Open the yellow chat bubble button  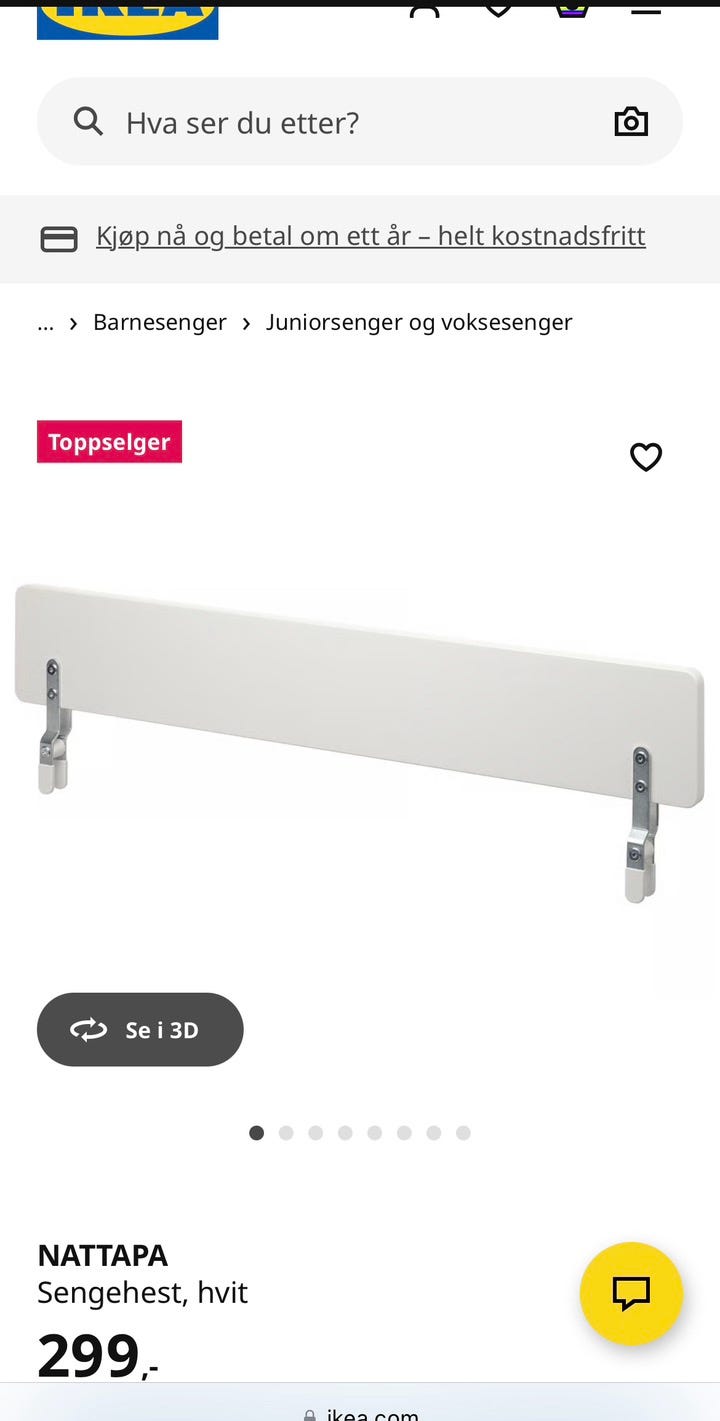pos(631,1293)
